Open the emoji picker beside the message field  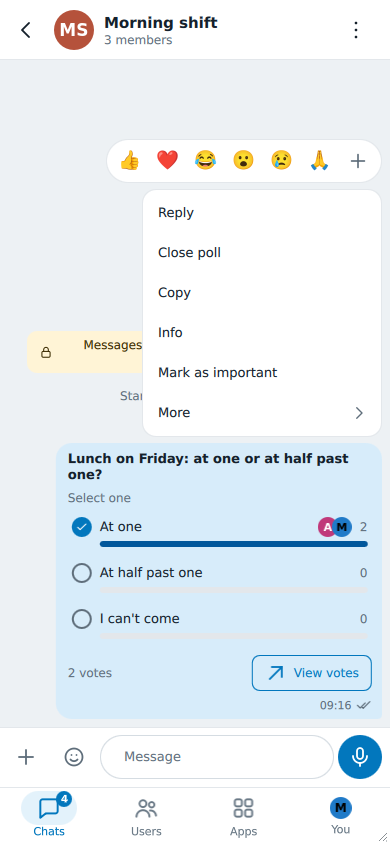pyautogui.click(x=74, y=757)
